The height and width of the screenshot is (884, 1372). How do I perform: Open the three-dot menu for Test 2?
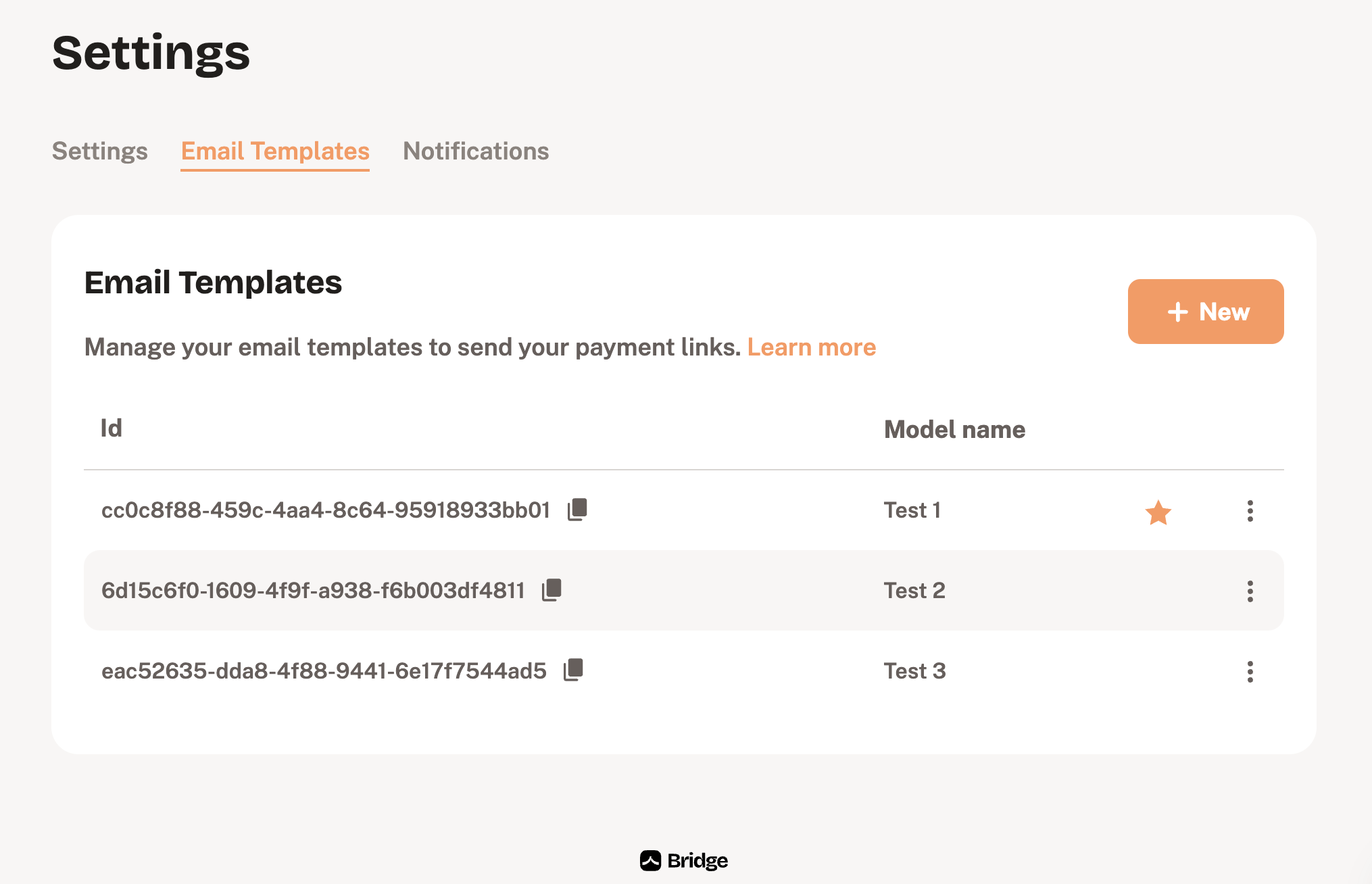pos(1250,591)
